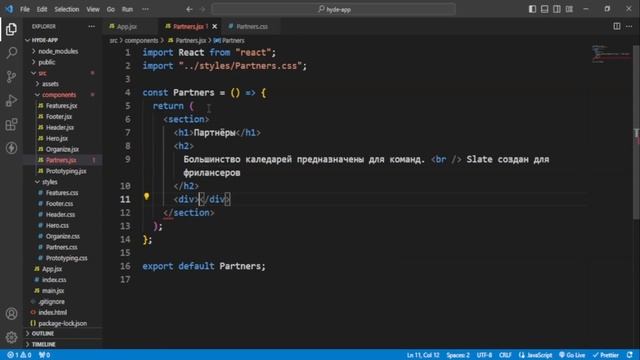Toggle the secondary side bar layout icon
Viewport: 640px width, 360px height.
[x=557, y=9]
